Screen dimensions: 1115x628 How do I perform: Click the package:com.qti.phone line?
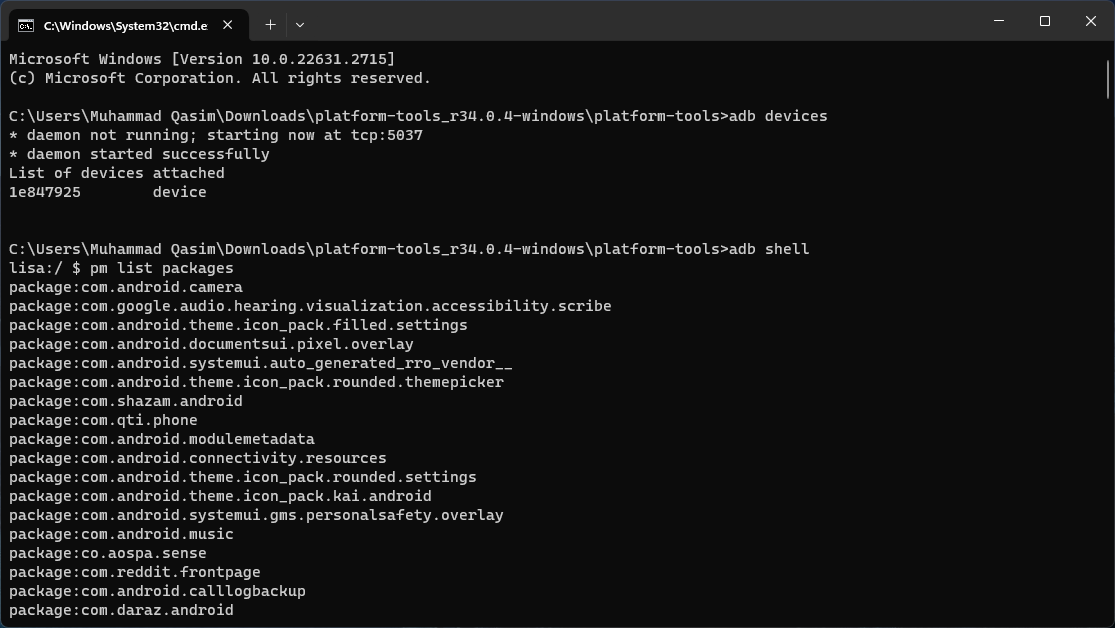click(x=103, y=420)
